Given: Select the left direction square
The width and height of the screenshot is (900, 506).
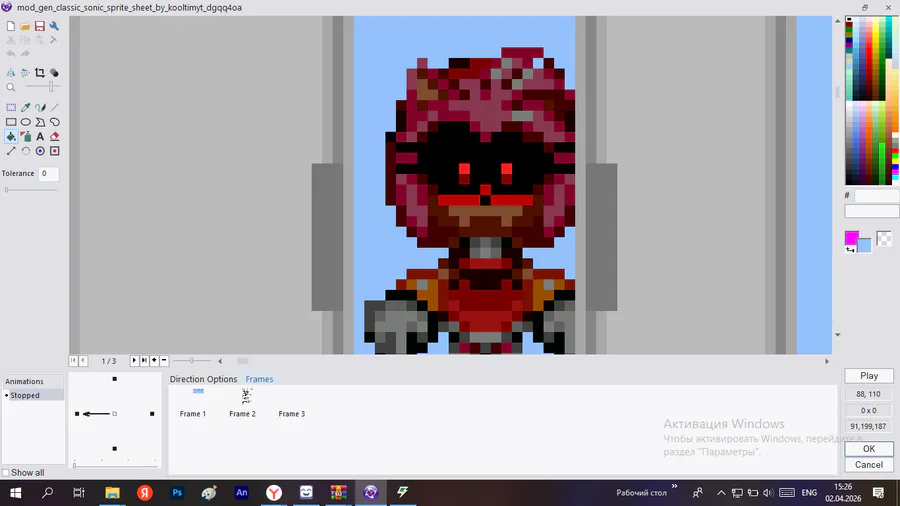Looking at the screenshot, I should coord(77,414).
